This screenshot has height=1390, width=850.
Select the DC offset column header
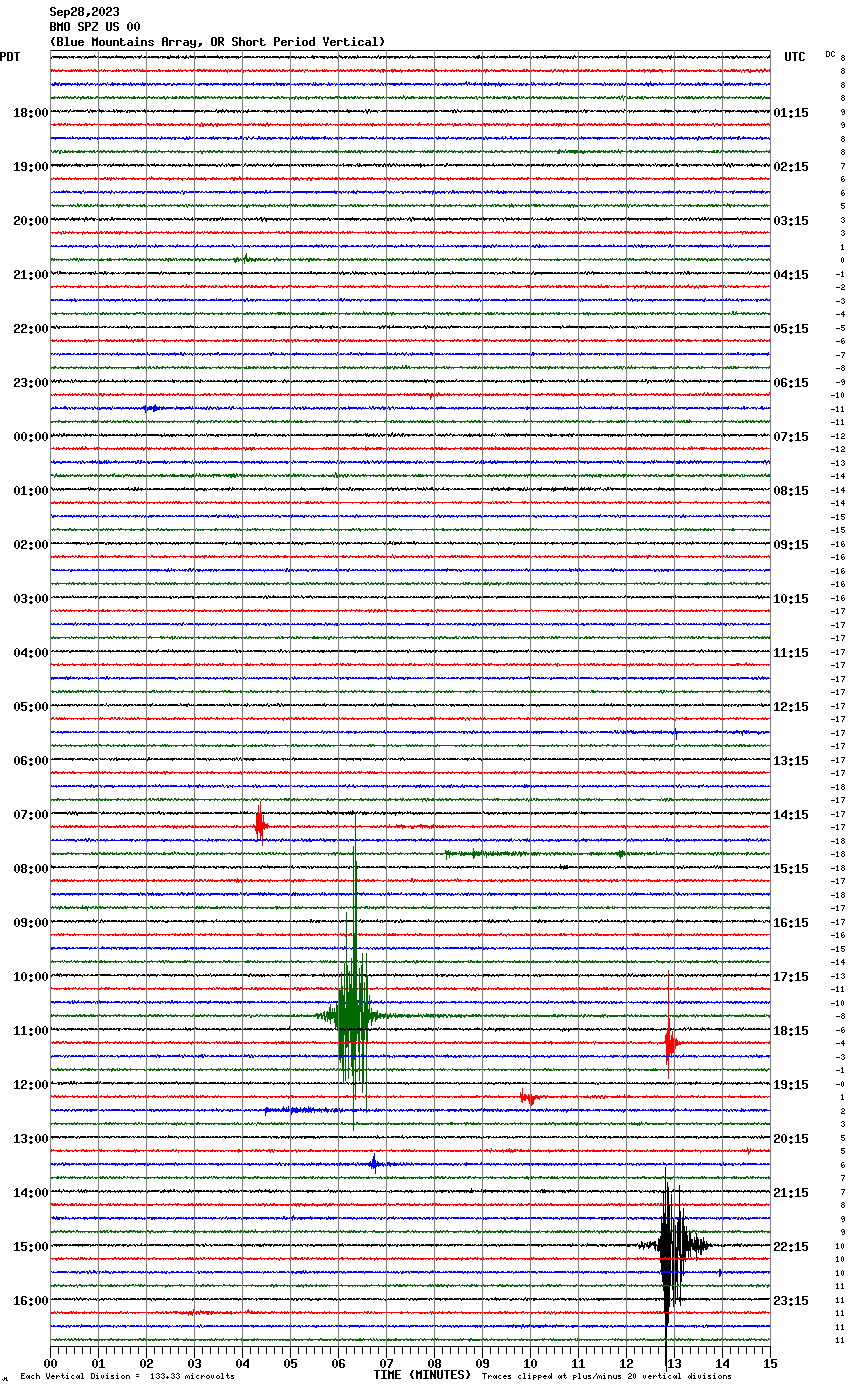point(830,54)
